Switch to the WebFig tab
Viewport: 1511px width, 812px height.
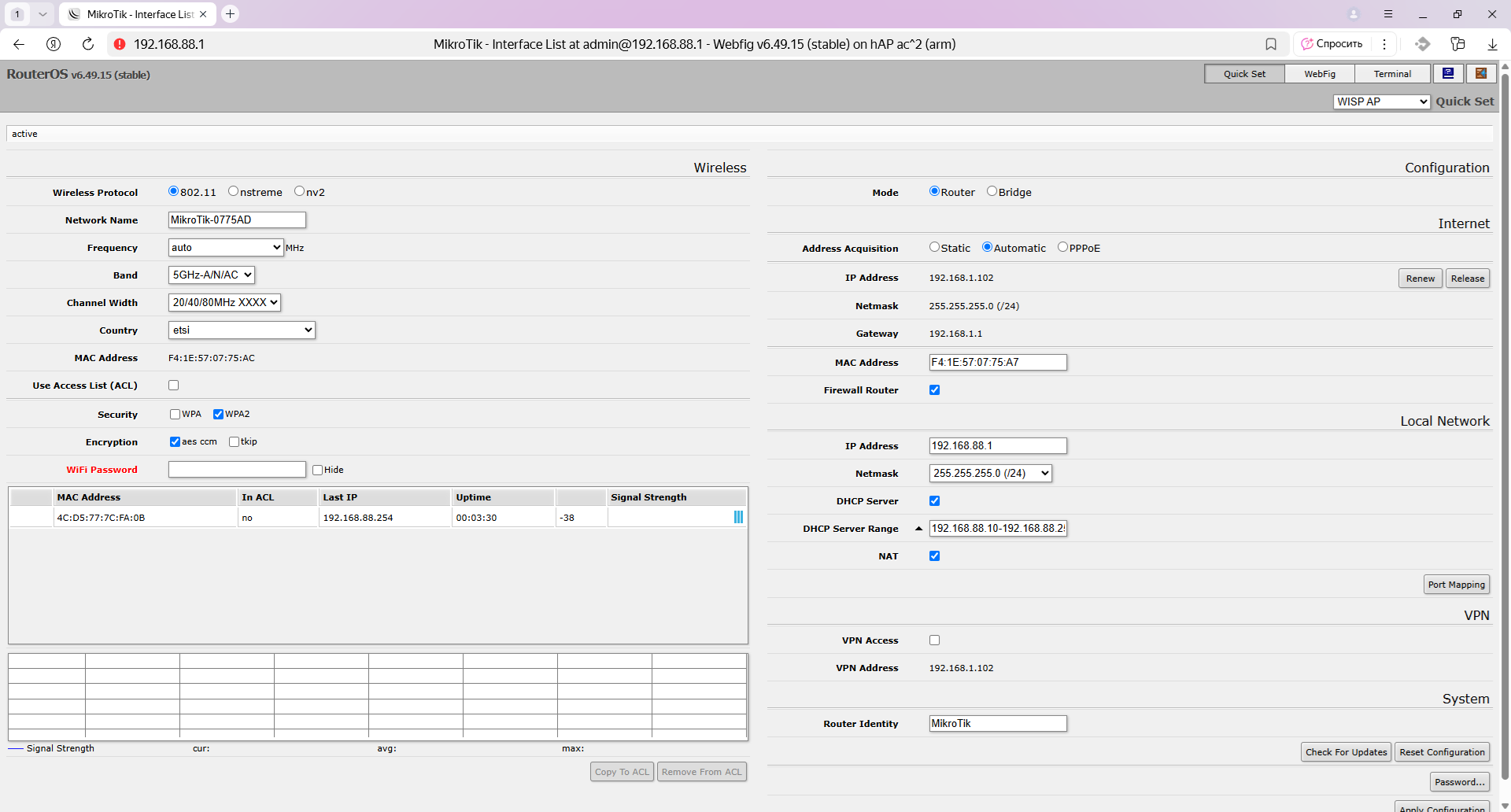1320,73
